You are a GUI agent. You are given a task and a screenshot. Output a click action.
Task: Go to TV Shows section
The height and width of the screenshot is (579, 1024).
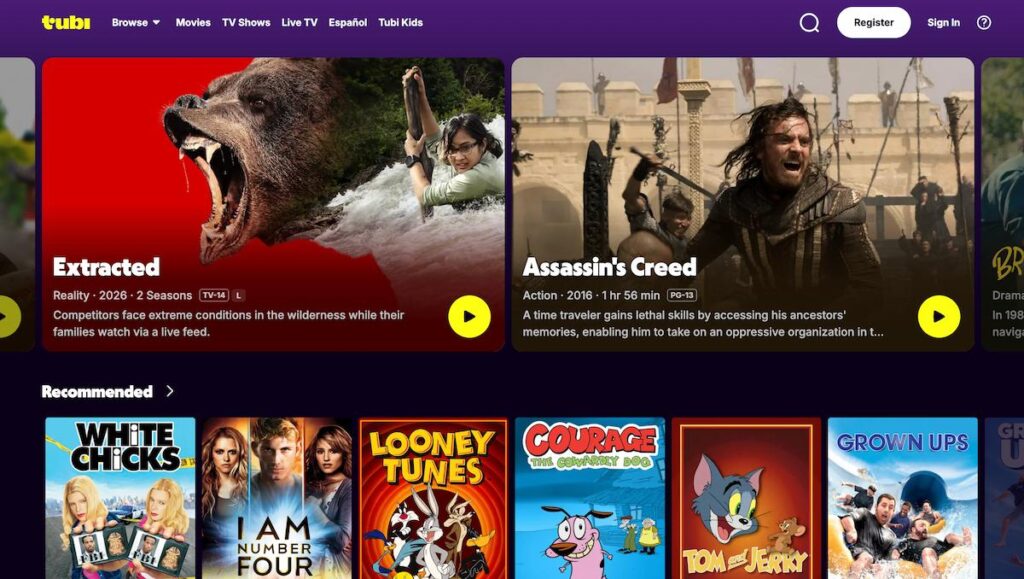click(246, 22)
